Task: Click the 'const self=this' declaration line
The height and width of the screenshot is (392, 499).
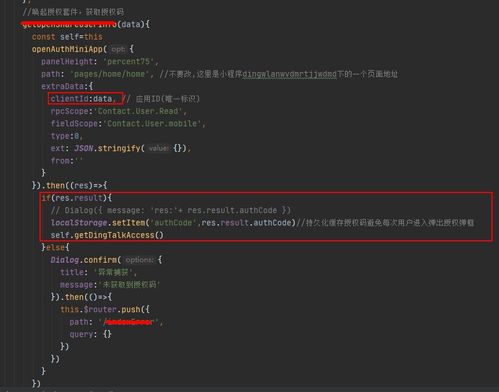Action: click(x=67, y=37)
